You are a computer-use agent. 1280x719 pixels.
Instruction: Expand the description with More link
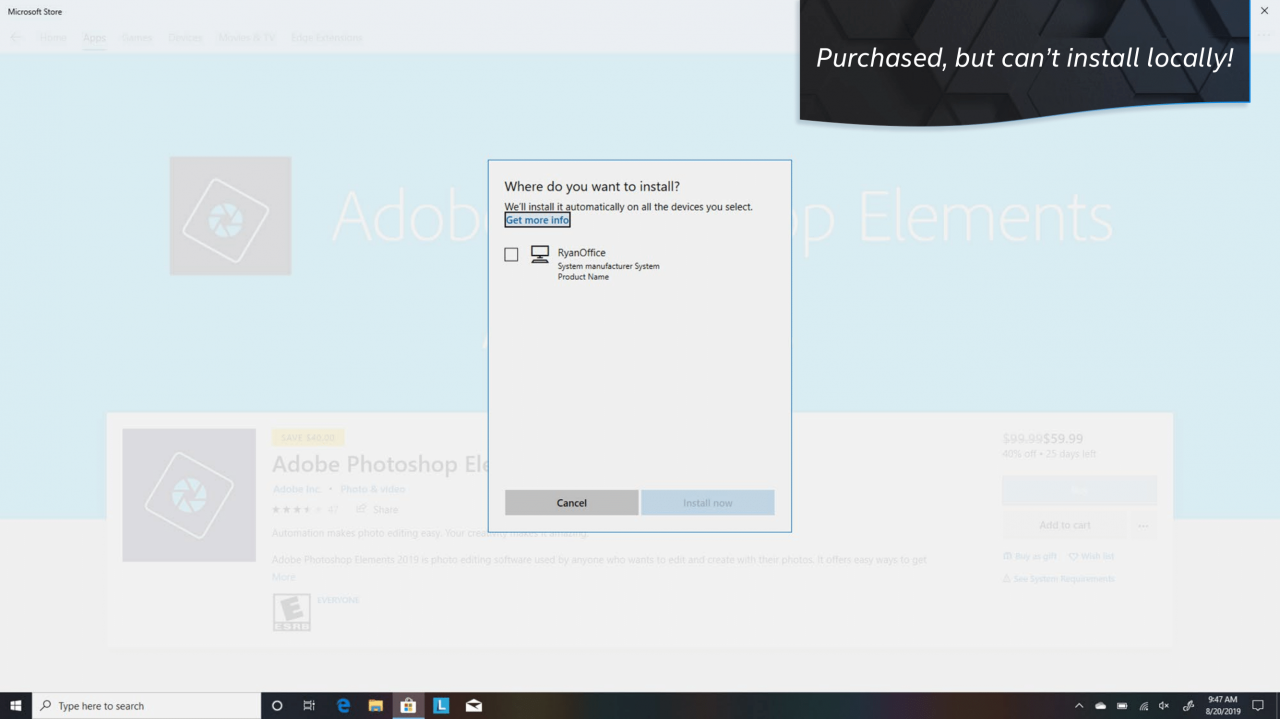coord(283,577)
